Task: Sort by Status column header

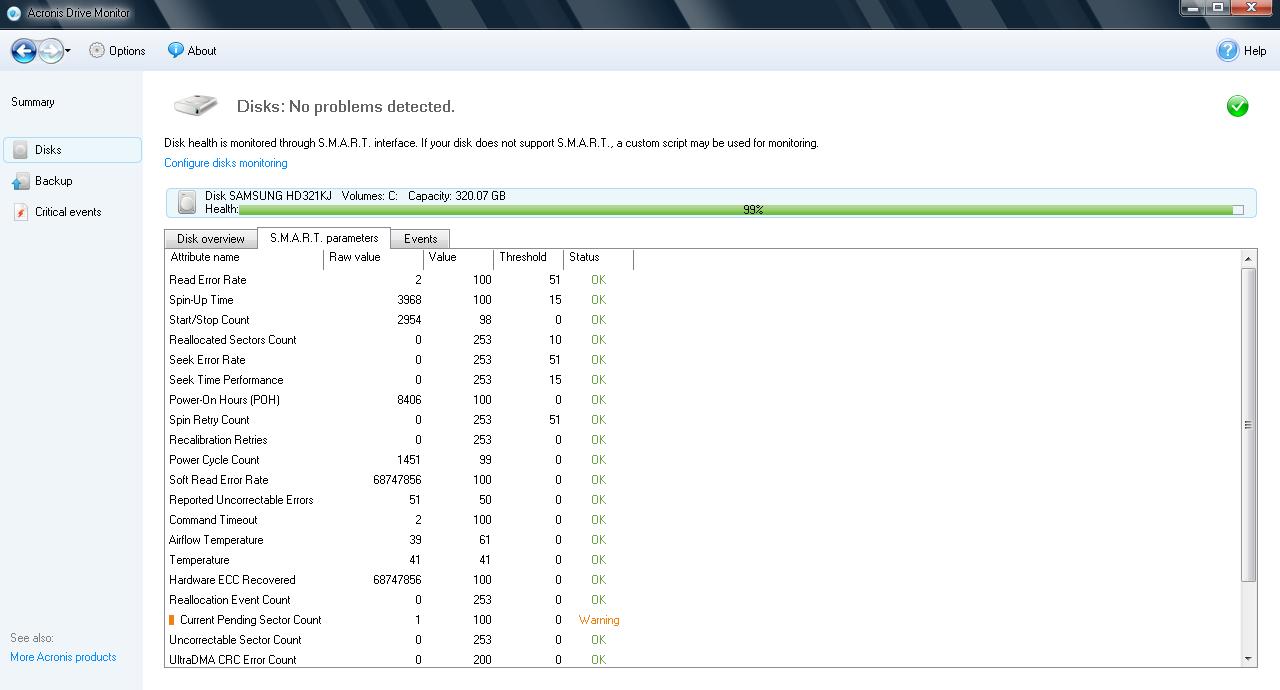Action: (x=598, y=258)
